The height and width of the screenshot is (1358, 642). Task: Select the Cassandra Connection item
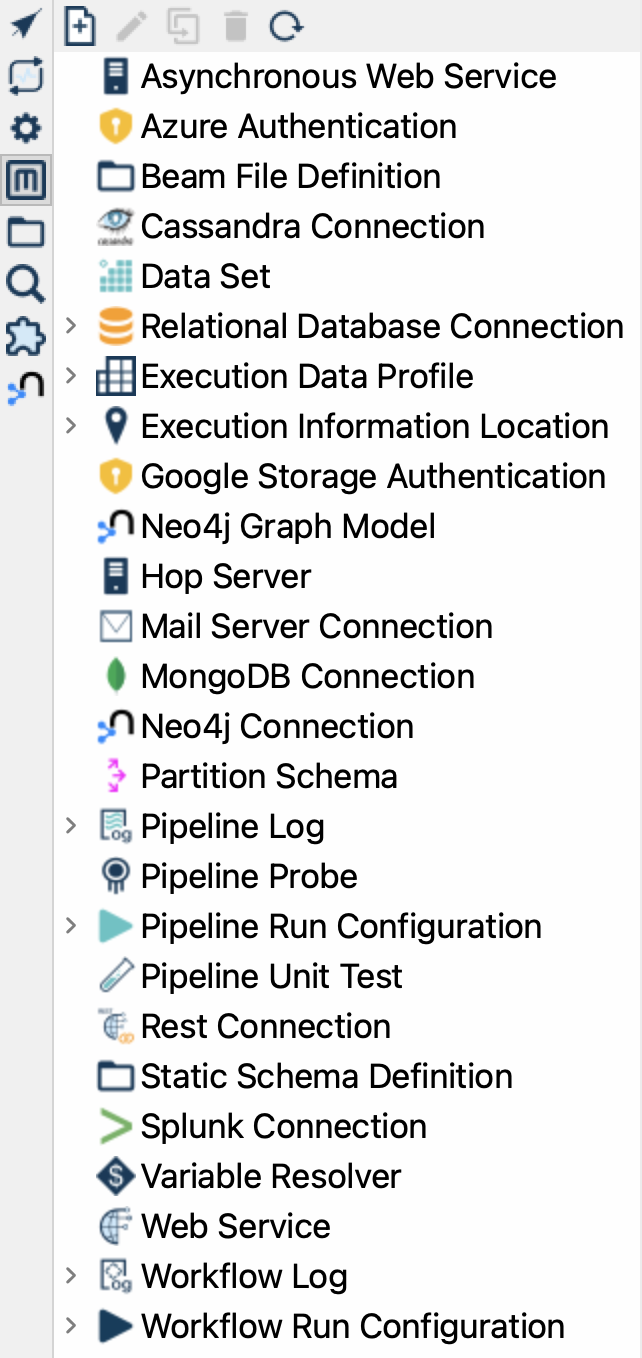pyautogui.click(x=312, y=226)
